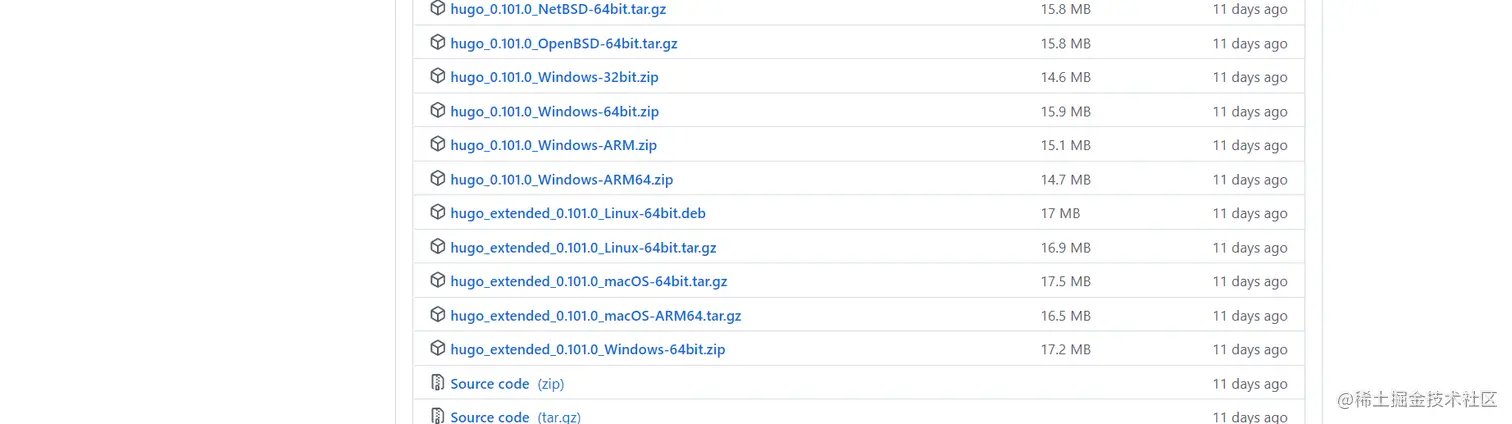1512x424 pixels.
Task: Download hugo_0.101.0_Windows-64bit.zip
Action: click(554, 111)
